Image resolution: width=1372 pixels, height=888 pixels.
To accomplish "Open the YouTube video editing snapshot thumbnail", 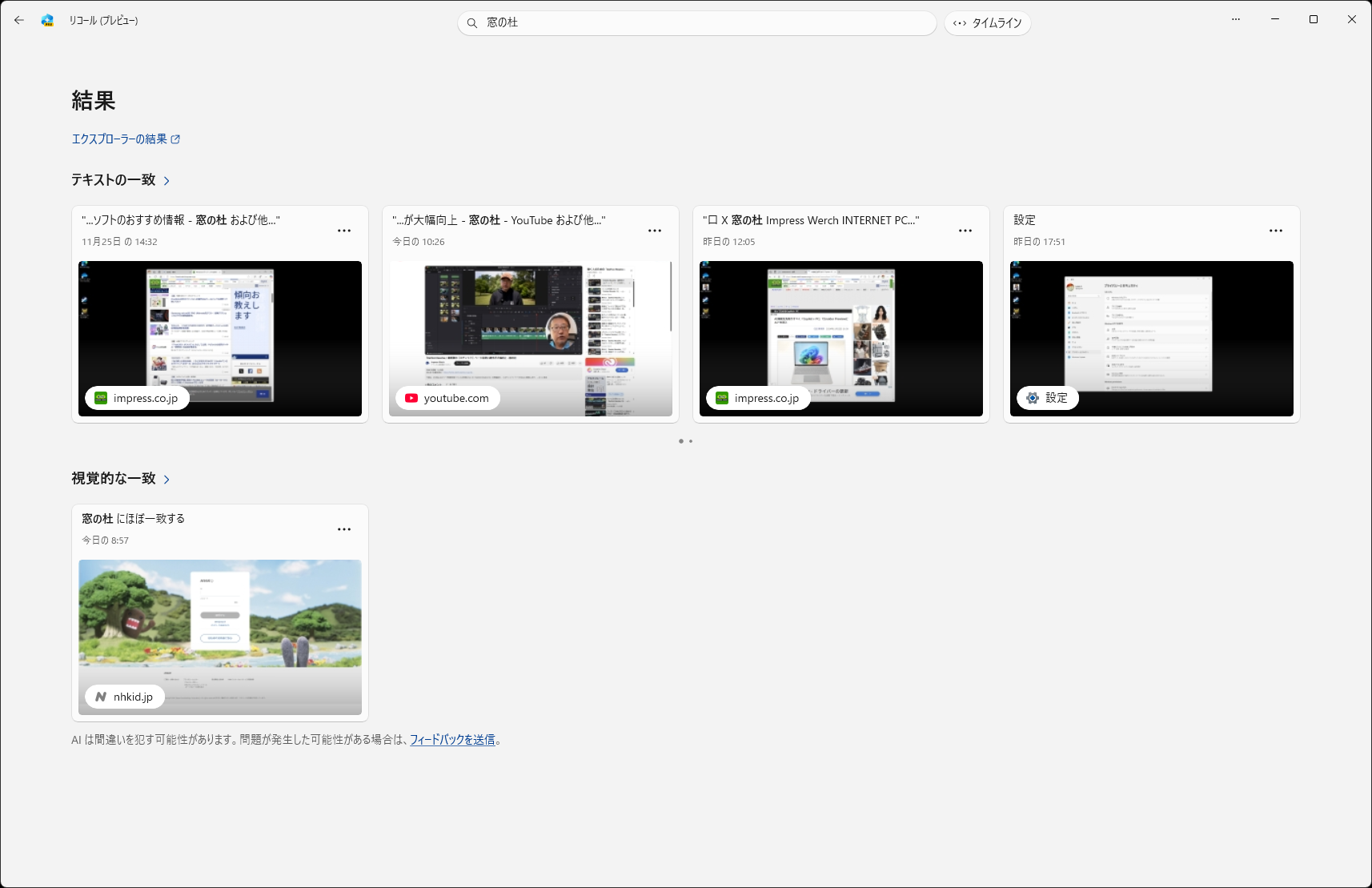I will click(531, 339).
